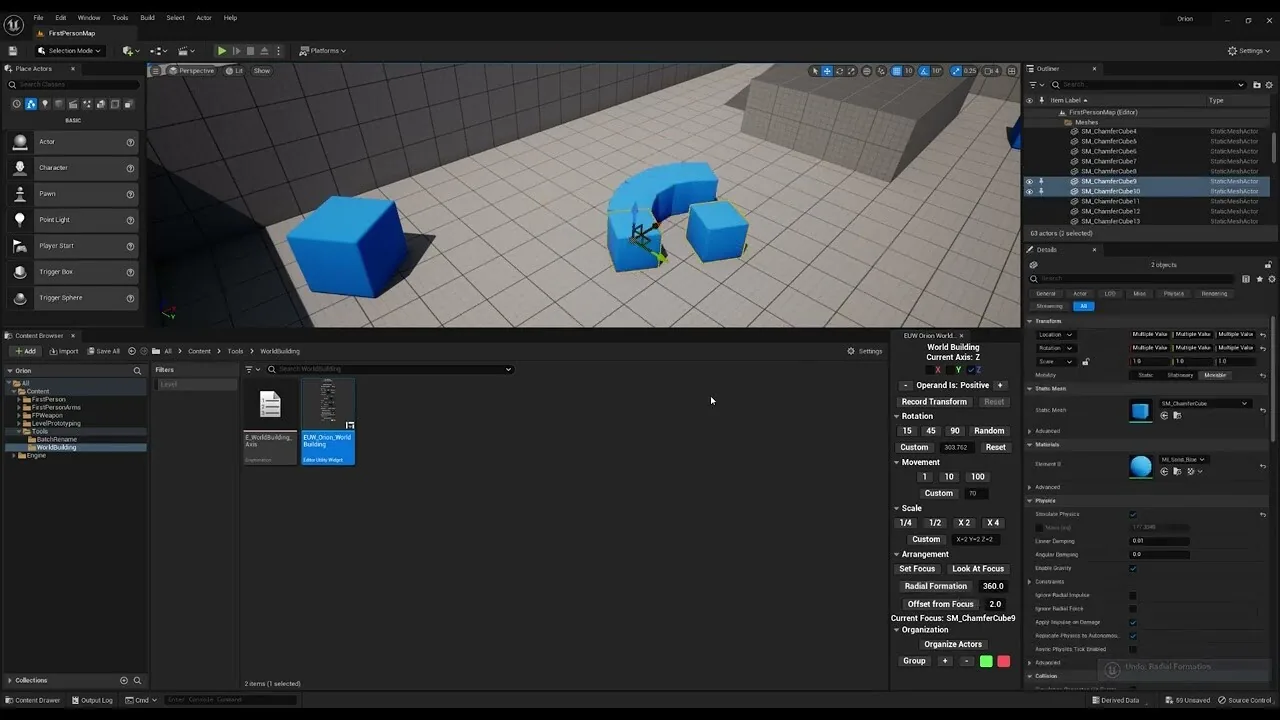
Task: Click the Details favorites star icon
Action: click(1259, 279)
